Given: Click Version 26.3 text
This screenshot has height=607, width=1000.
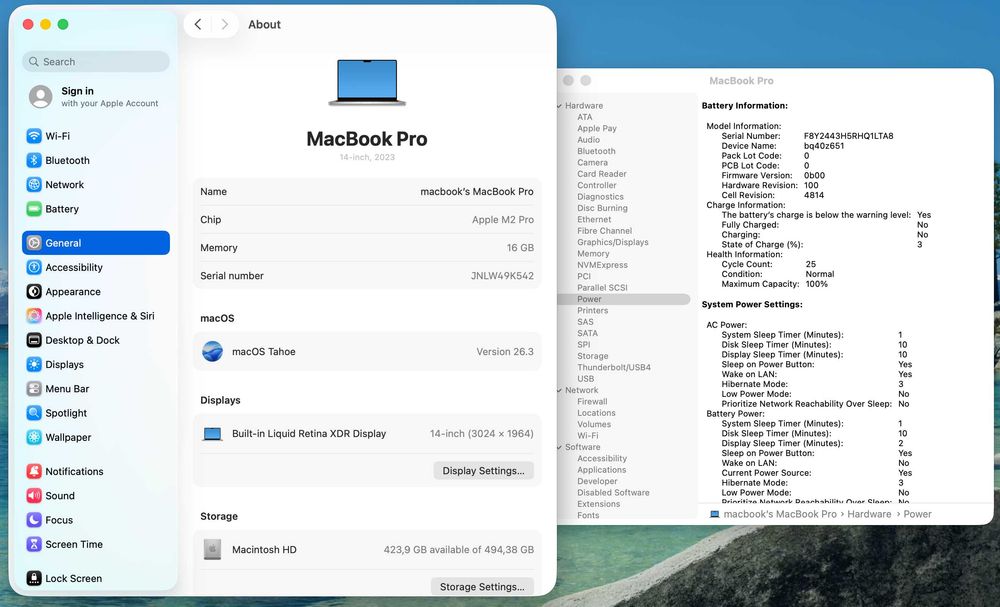Looking at the screenshot, I should click(x=505, y=351).
